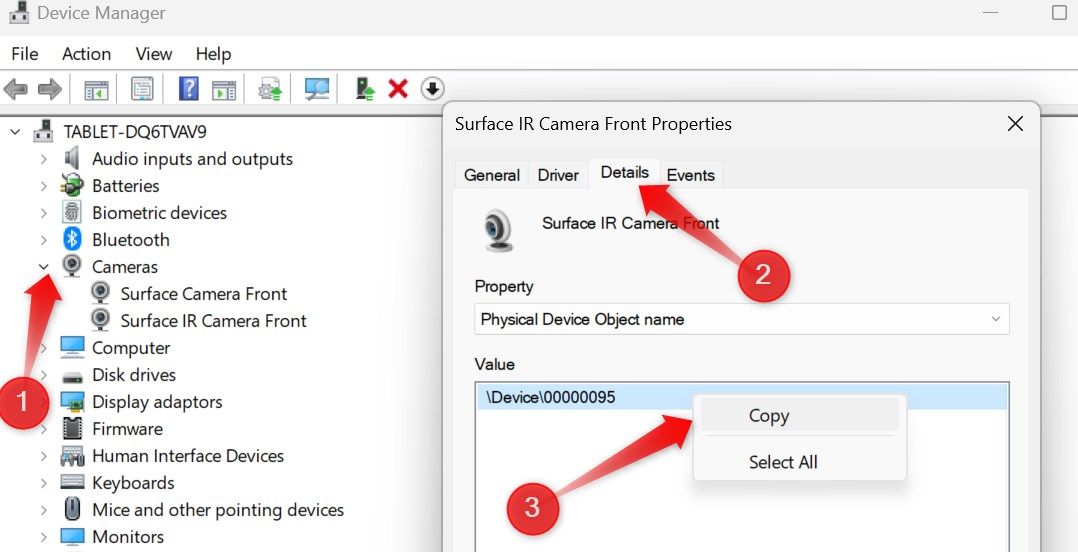Close the Surface IR Camera Properties dialog

point(1015,124)
